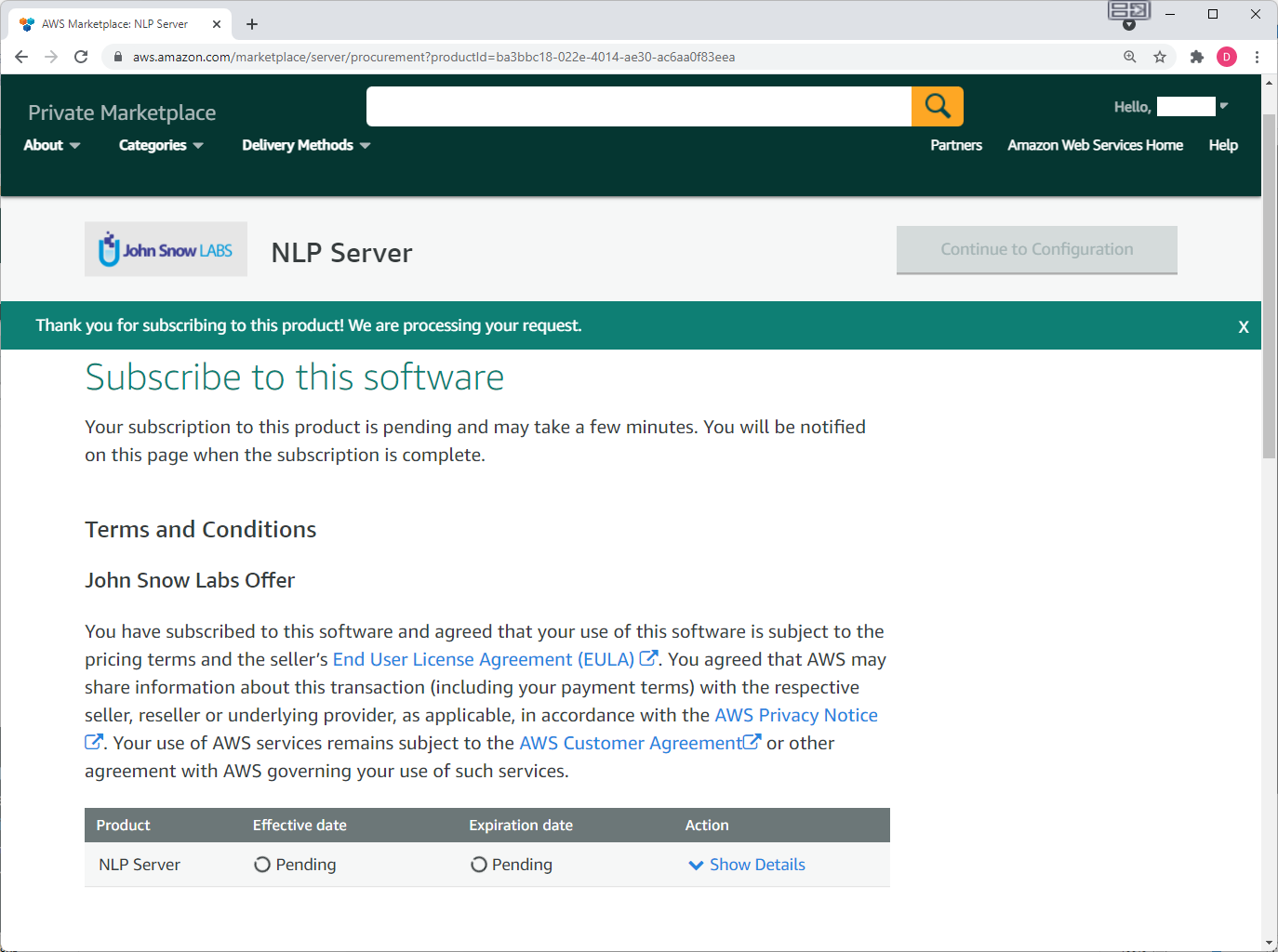Close the AWS Marketplace: NLP Server tab
The height and width of the screenshot is (952, 1278).
217,24
